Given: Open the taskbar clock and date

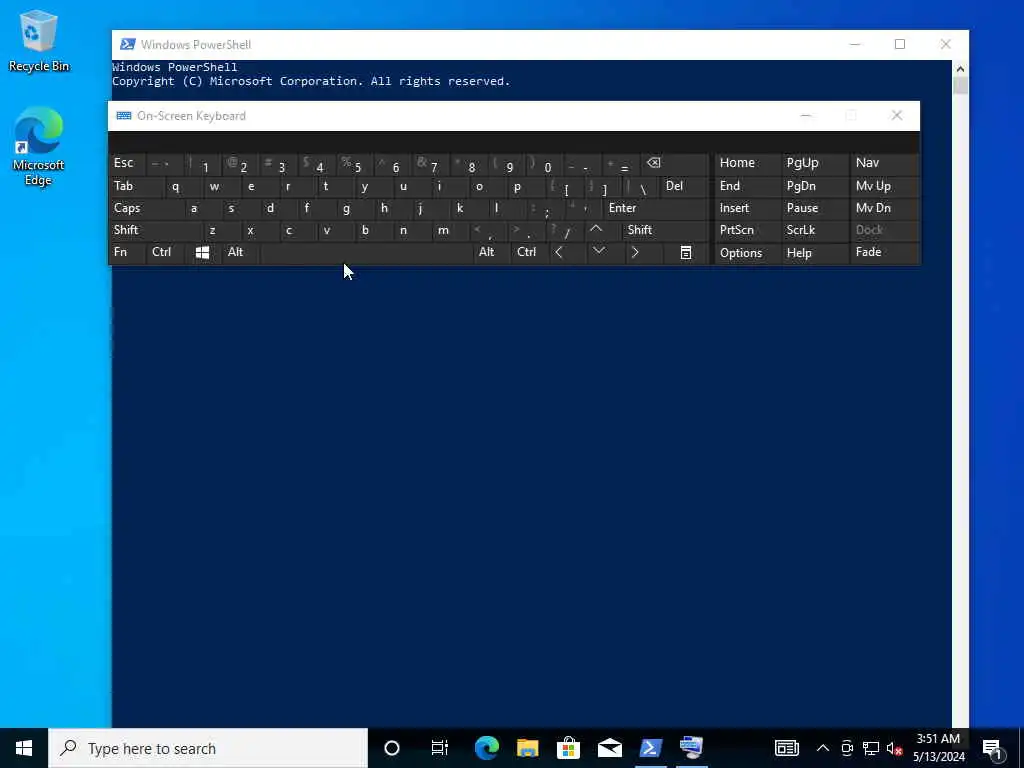Looking at the screenshot, I should pos(938,748).
